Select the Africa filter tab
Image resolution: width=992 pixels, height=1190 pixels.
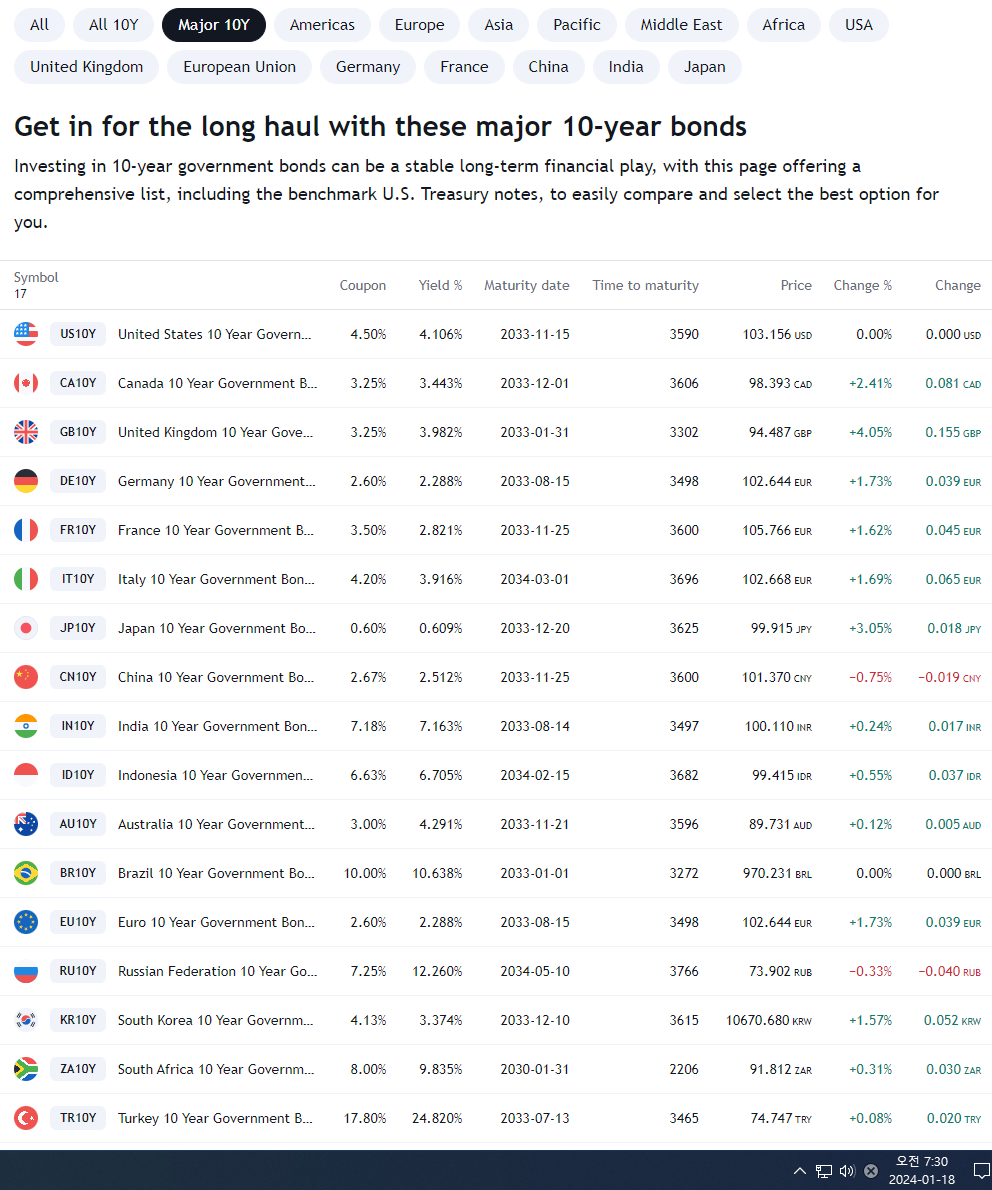[783, 25]
